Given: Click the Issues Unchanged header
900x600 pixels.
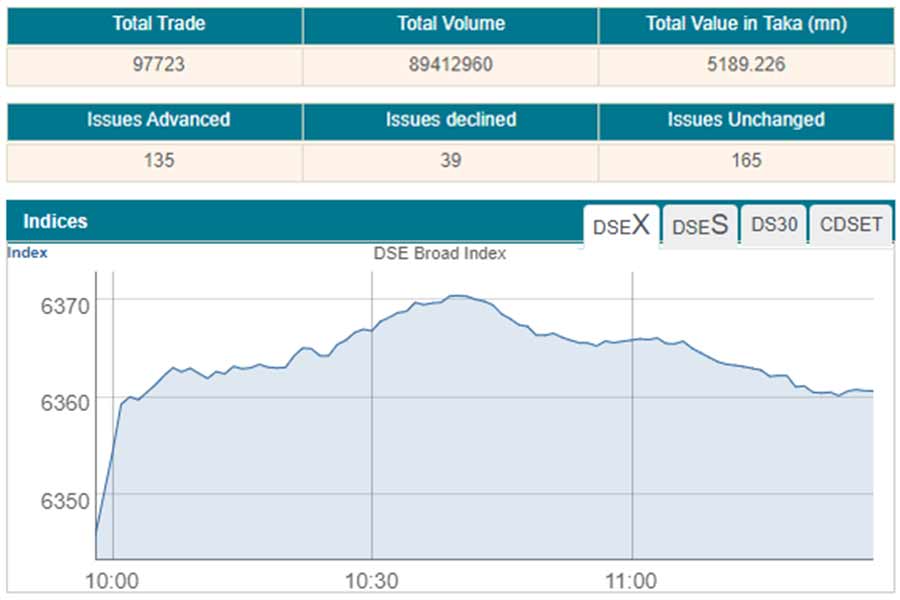Looking at the screenshot, I should pos(746,120).
